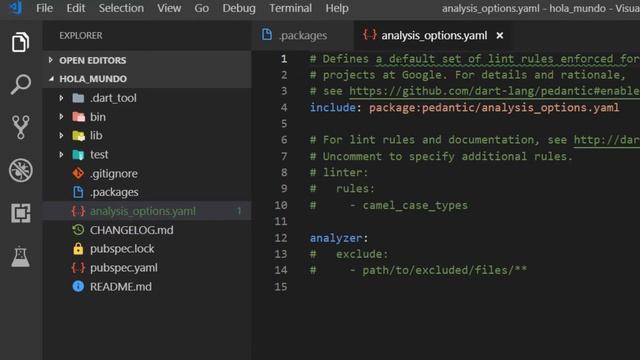Expand the .dart_tool folder arrow

pyautogui.click(x=61, y=98)
